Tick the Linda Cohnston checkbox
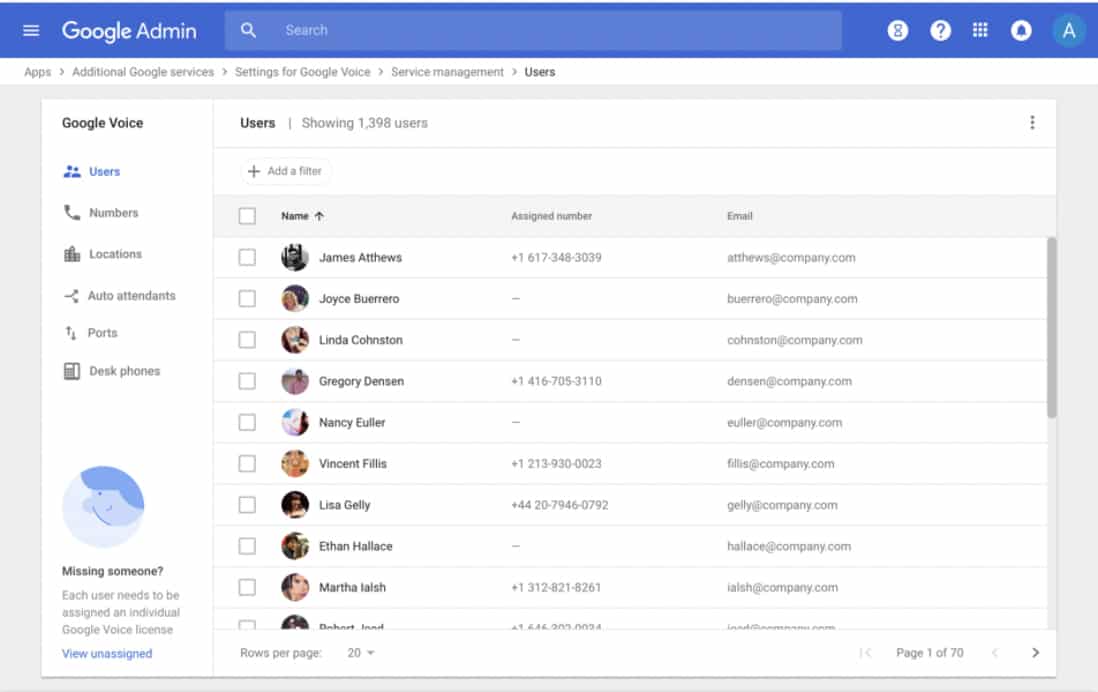1098x692 pixels. pos(247,340)
